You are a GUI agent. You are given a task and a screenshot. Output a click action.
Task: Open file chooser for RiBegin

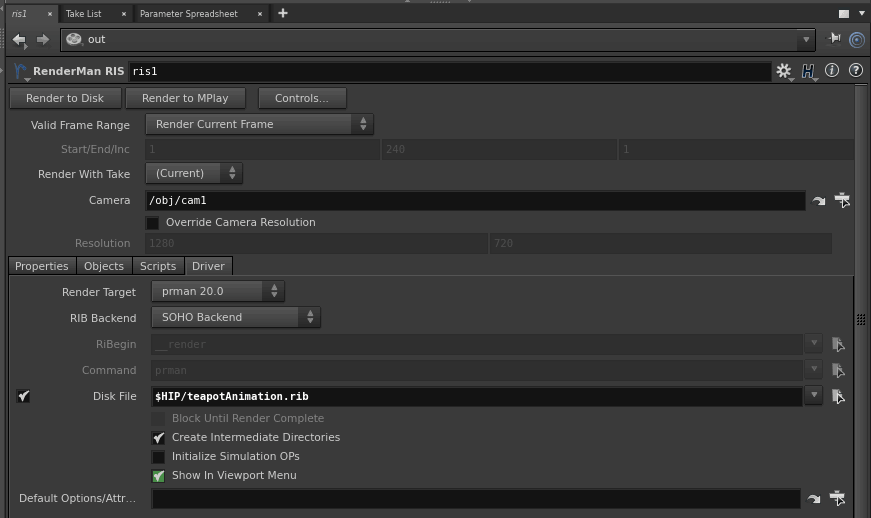838,344
